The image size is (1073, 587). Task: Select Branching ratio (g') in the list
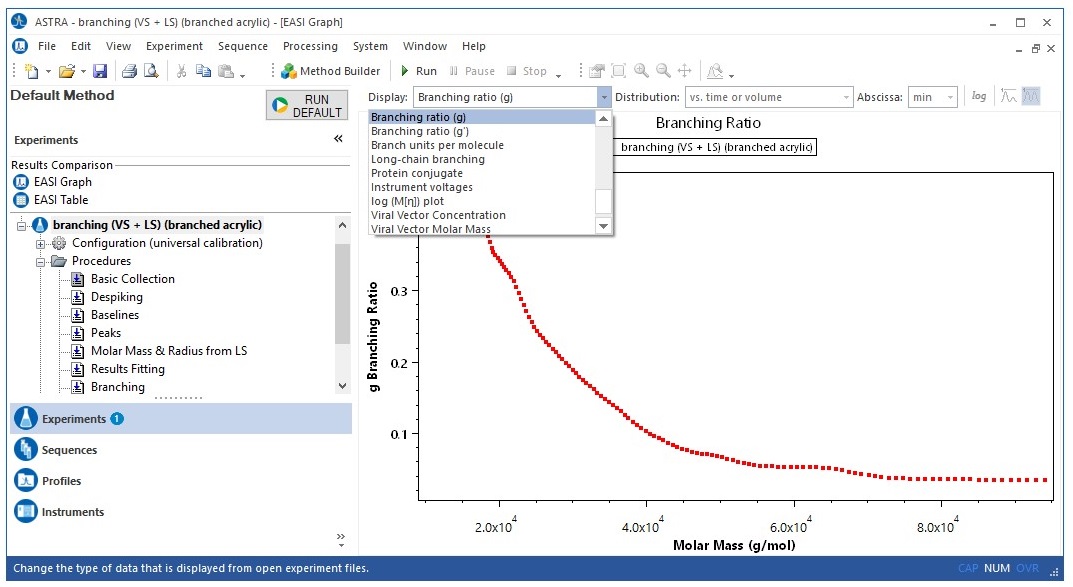(482, 131)
